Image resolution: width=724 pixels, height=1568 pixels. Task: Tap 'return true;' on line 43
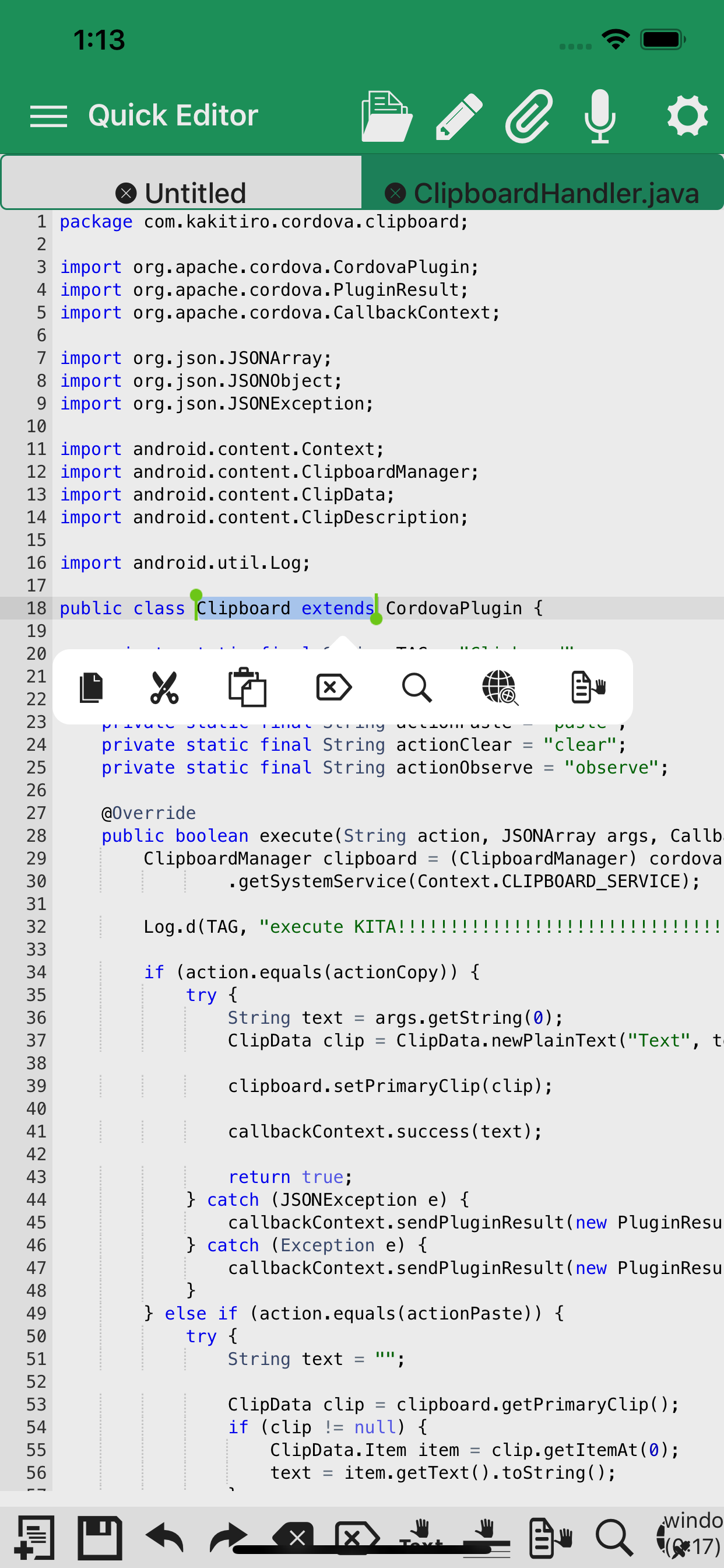(x=290, y=1177)
